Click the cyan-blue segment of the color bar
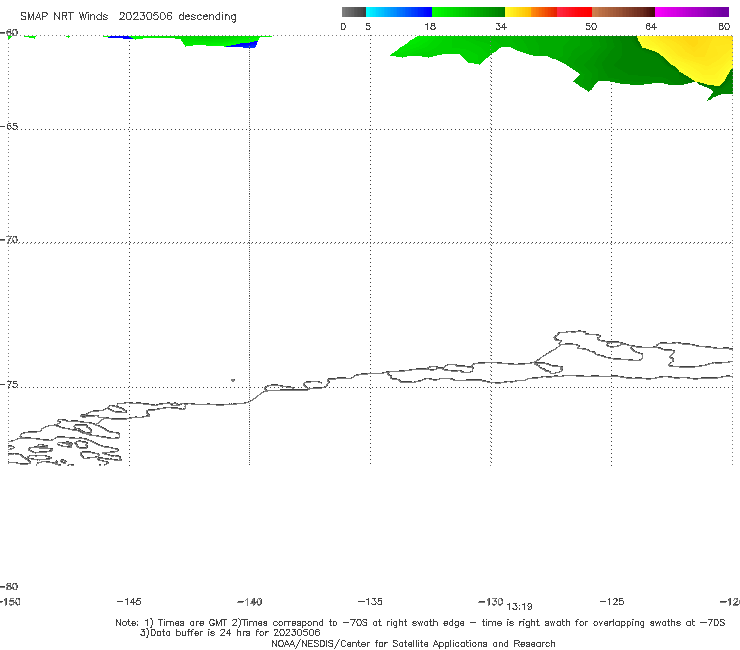The height and width of the screenshot is (650, 740). [399, 12]
